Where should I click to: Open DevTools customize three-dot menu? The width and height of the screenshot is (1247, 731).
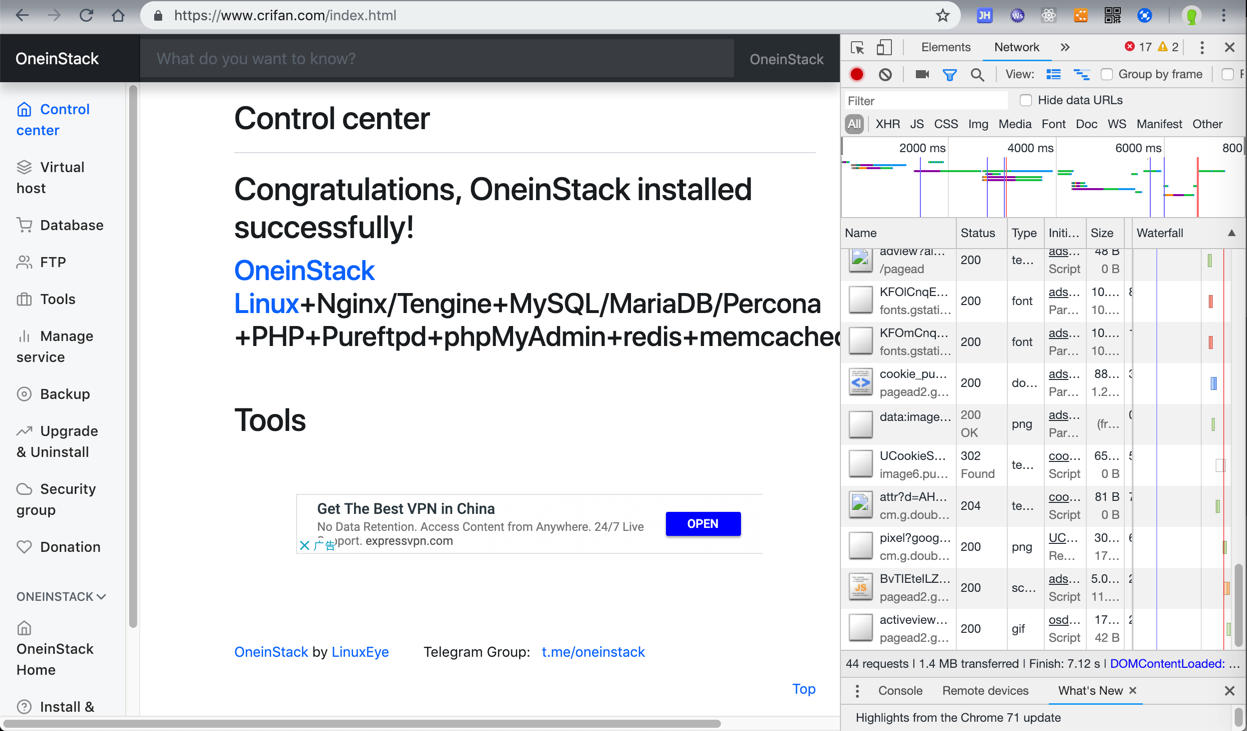tap(1202, 47)
